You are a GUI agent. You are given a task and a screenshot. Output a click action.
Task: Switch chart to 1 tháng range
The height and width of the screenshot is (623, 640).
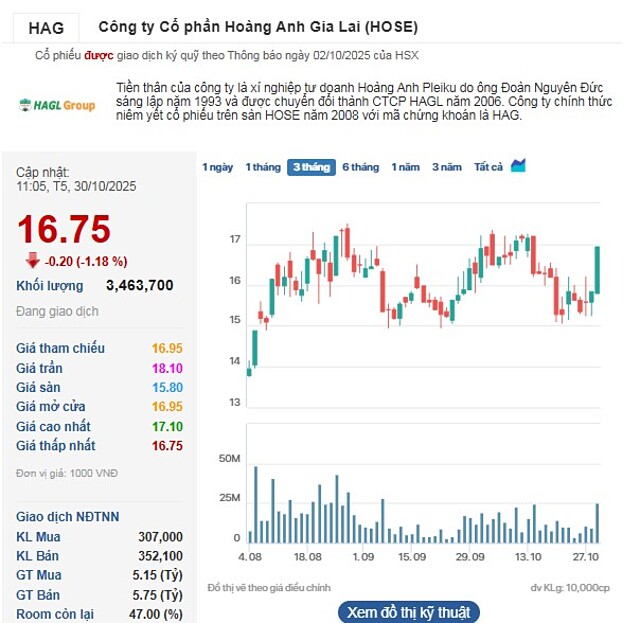tap(262, 167)
